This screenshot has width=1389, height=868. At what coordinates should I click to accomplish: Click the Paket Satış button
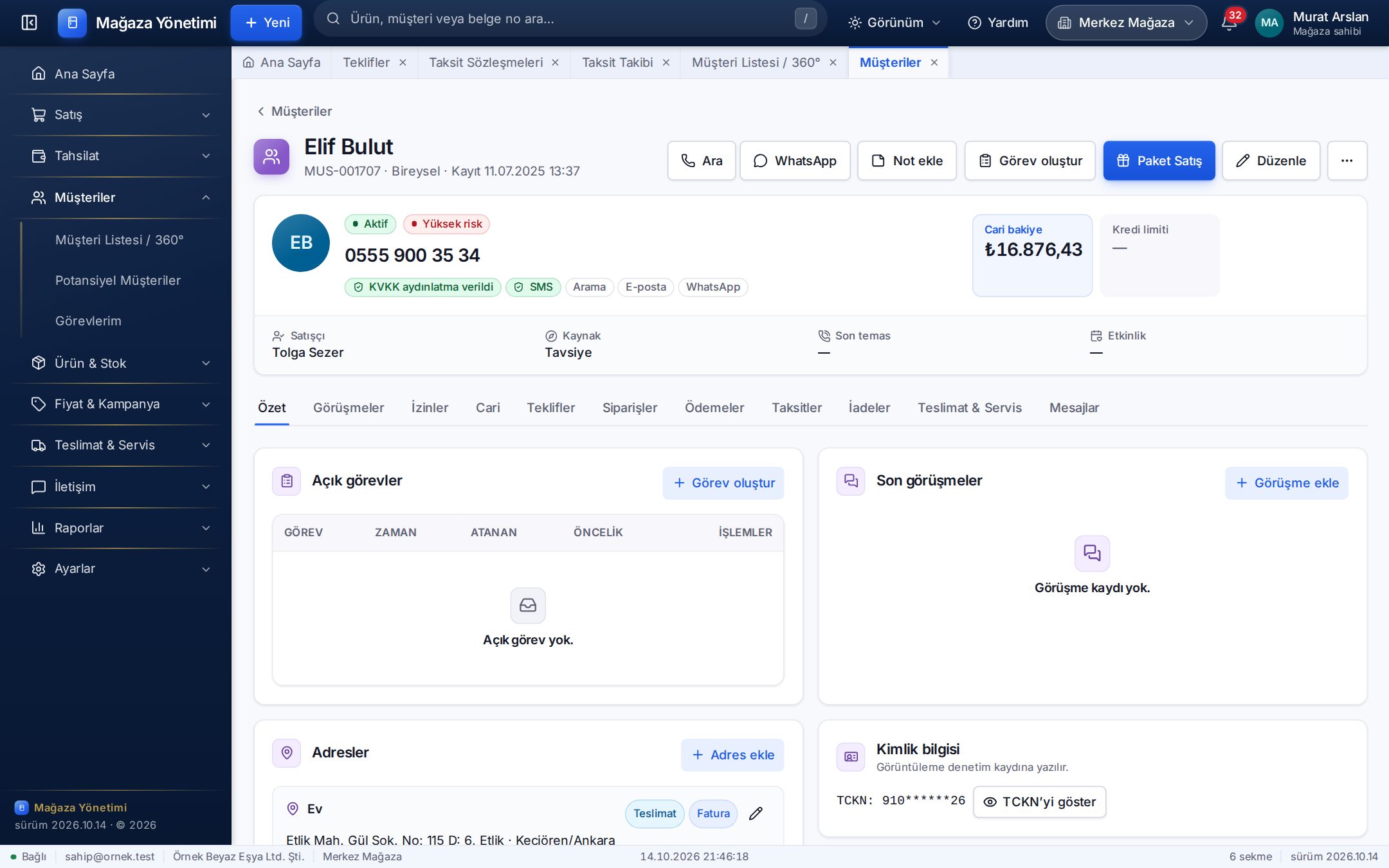[x=1159, y=161]
